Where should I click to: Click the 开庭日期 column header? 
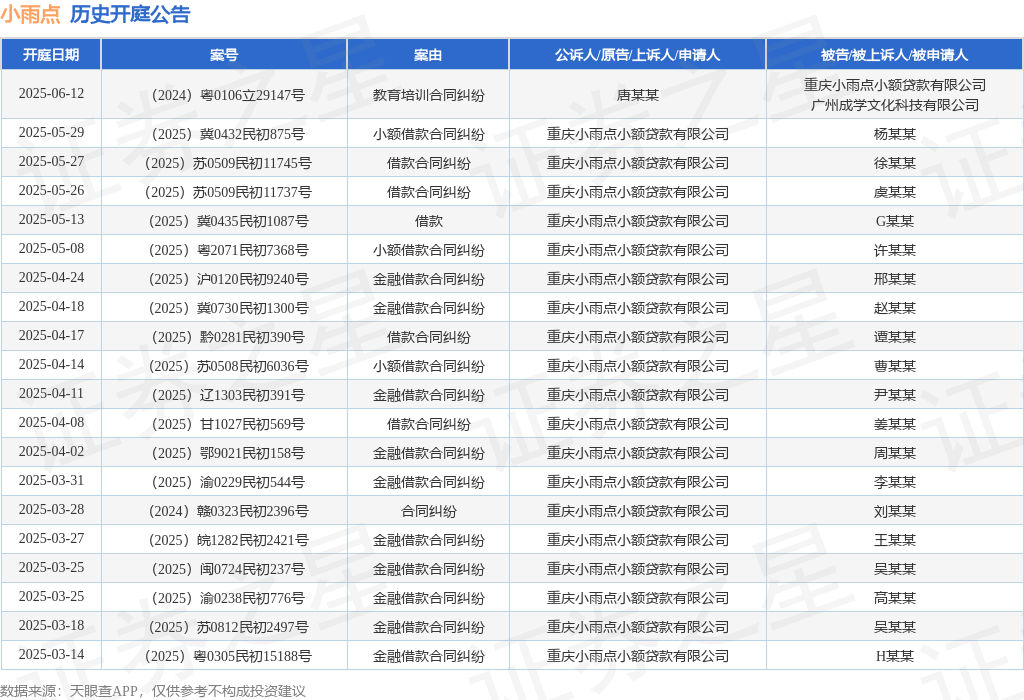51,55
